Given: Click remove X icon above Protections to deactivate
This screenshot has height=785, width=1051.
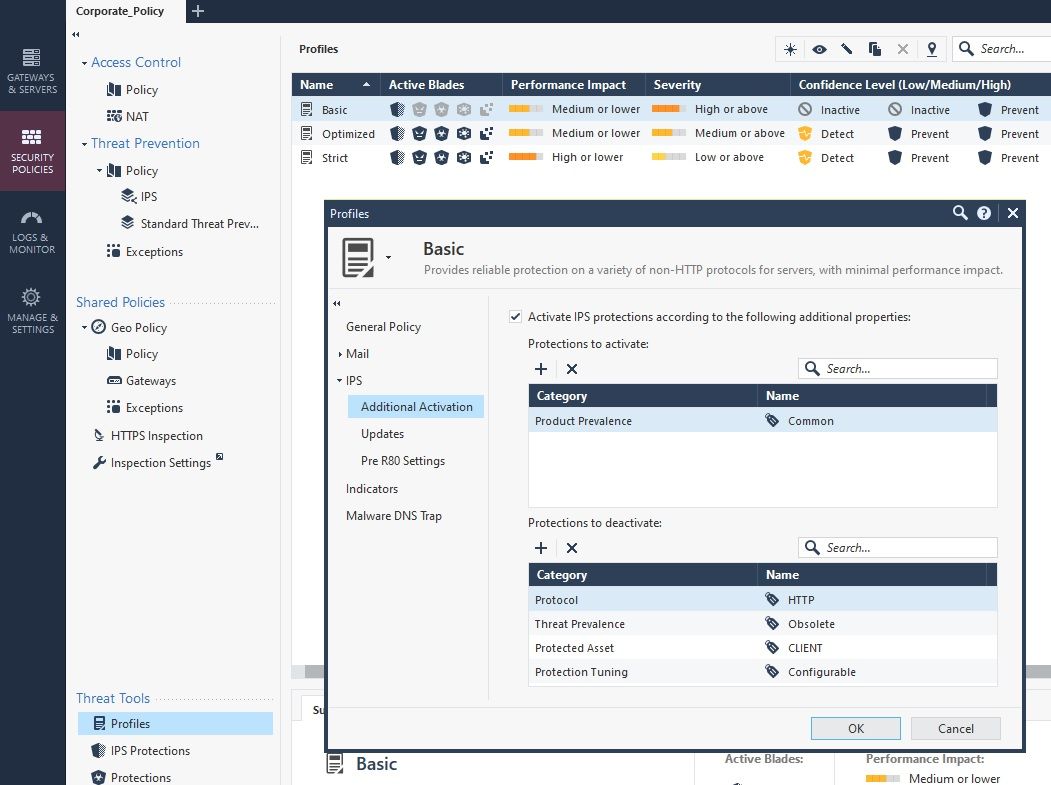Looking at the screenshot, I should (572, 548).
